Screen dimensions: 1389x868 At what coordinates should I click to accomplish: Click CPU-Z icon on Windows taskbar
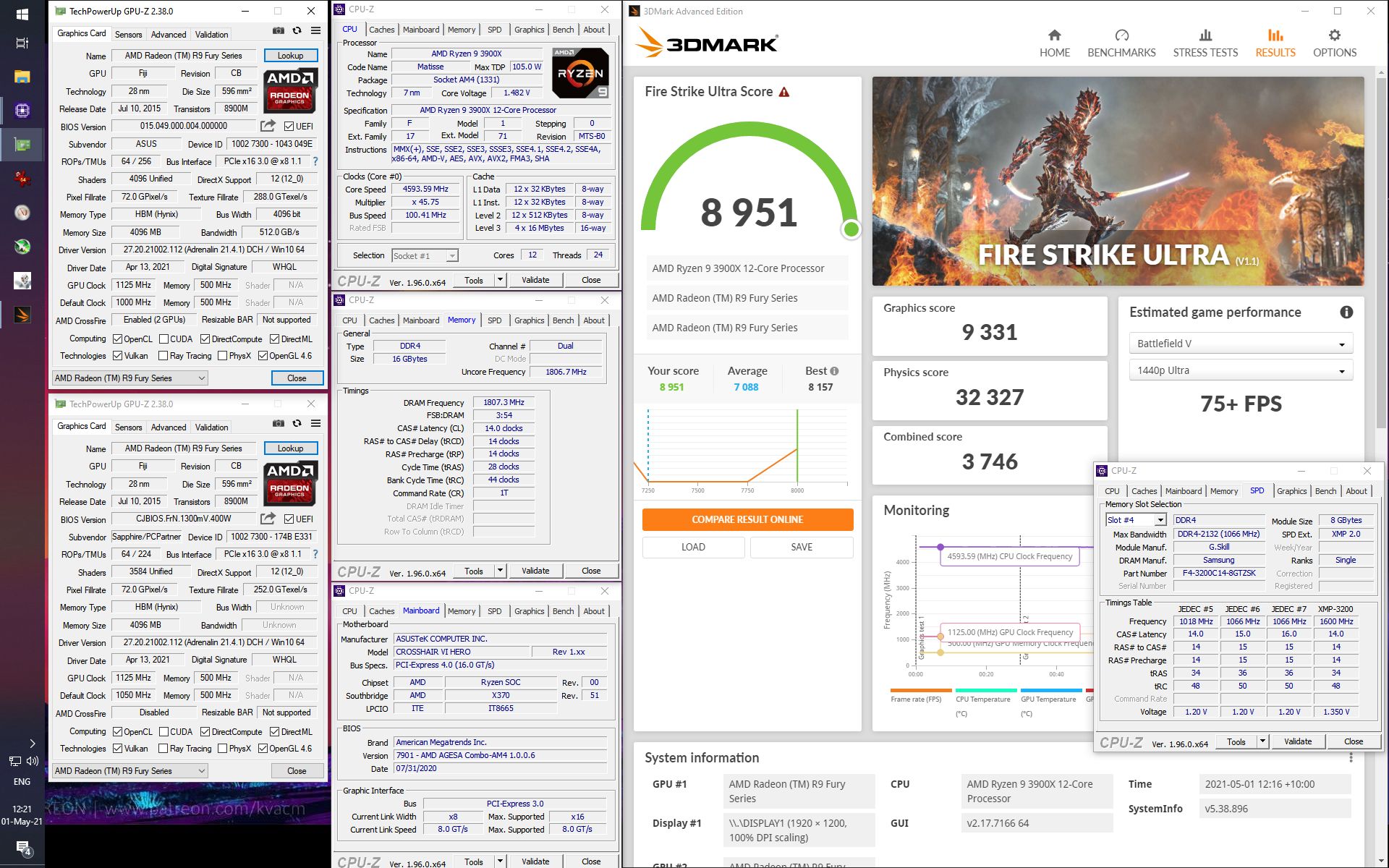click(x=22, y=111)
